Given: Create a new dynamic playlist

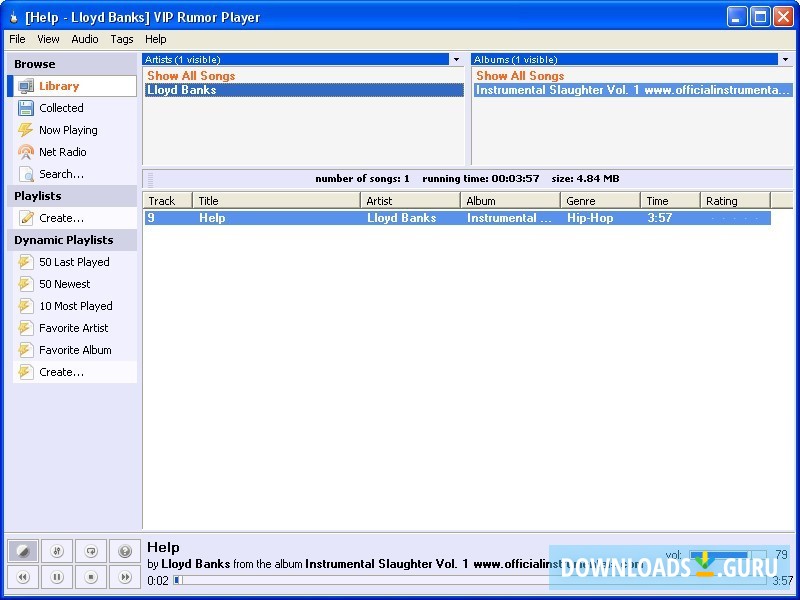Looking at the screenshot, I should 72,372.
